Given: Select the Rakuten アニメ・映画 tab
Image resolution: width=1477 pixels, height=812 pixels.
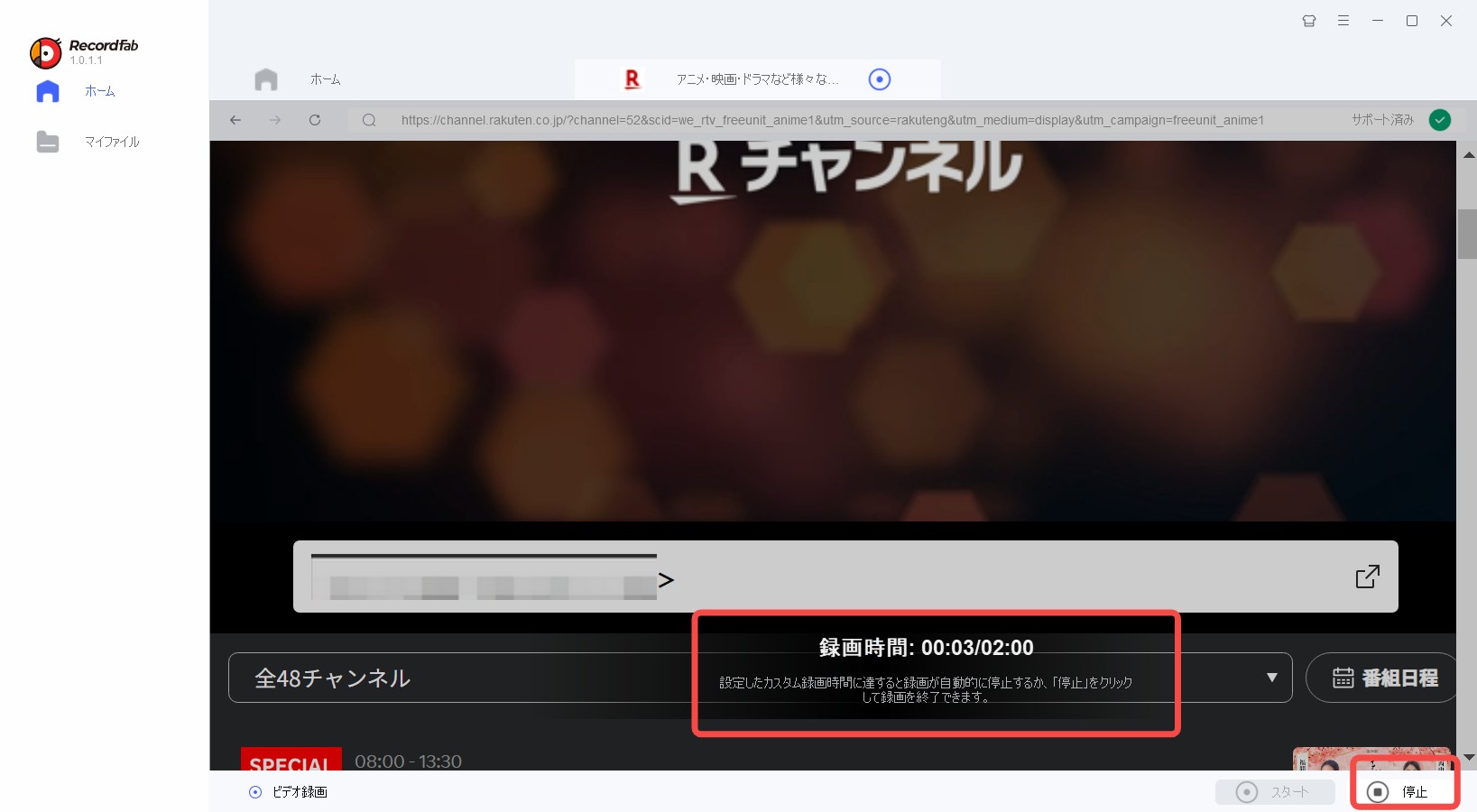Looking at the screenshot, I should [758, 79].
